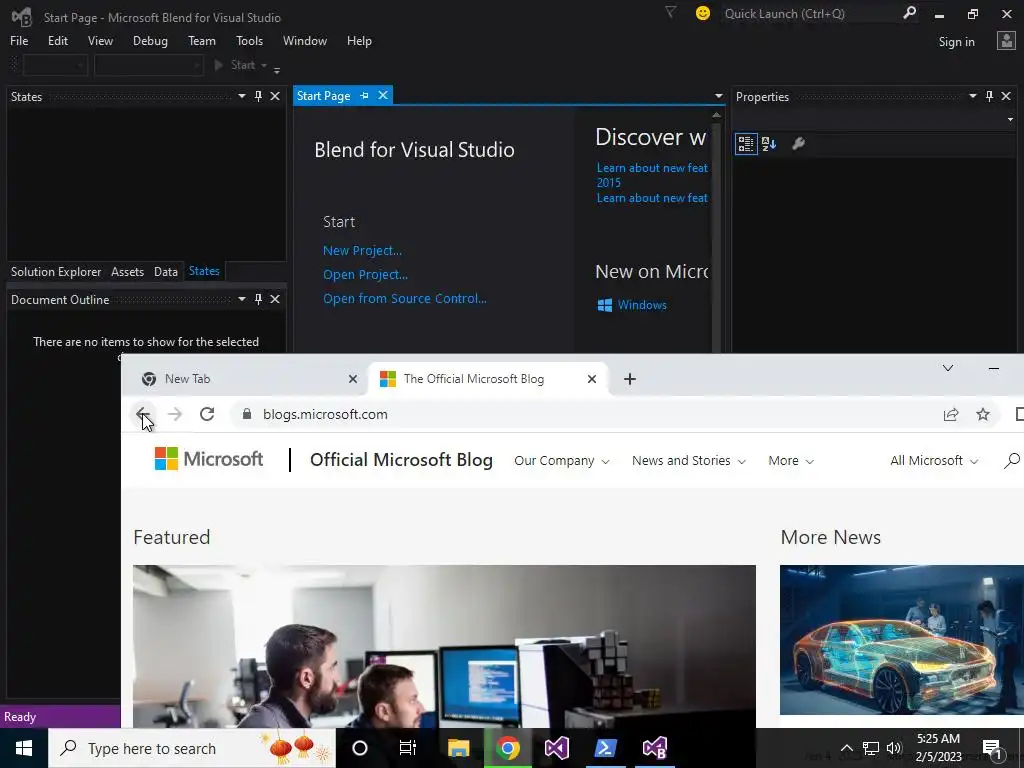Switch to the Assets tab
This screenshot has width=1024, height=768.
127,272
